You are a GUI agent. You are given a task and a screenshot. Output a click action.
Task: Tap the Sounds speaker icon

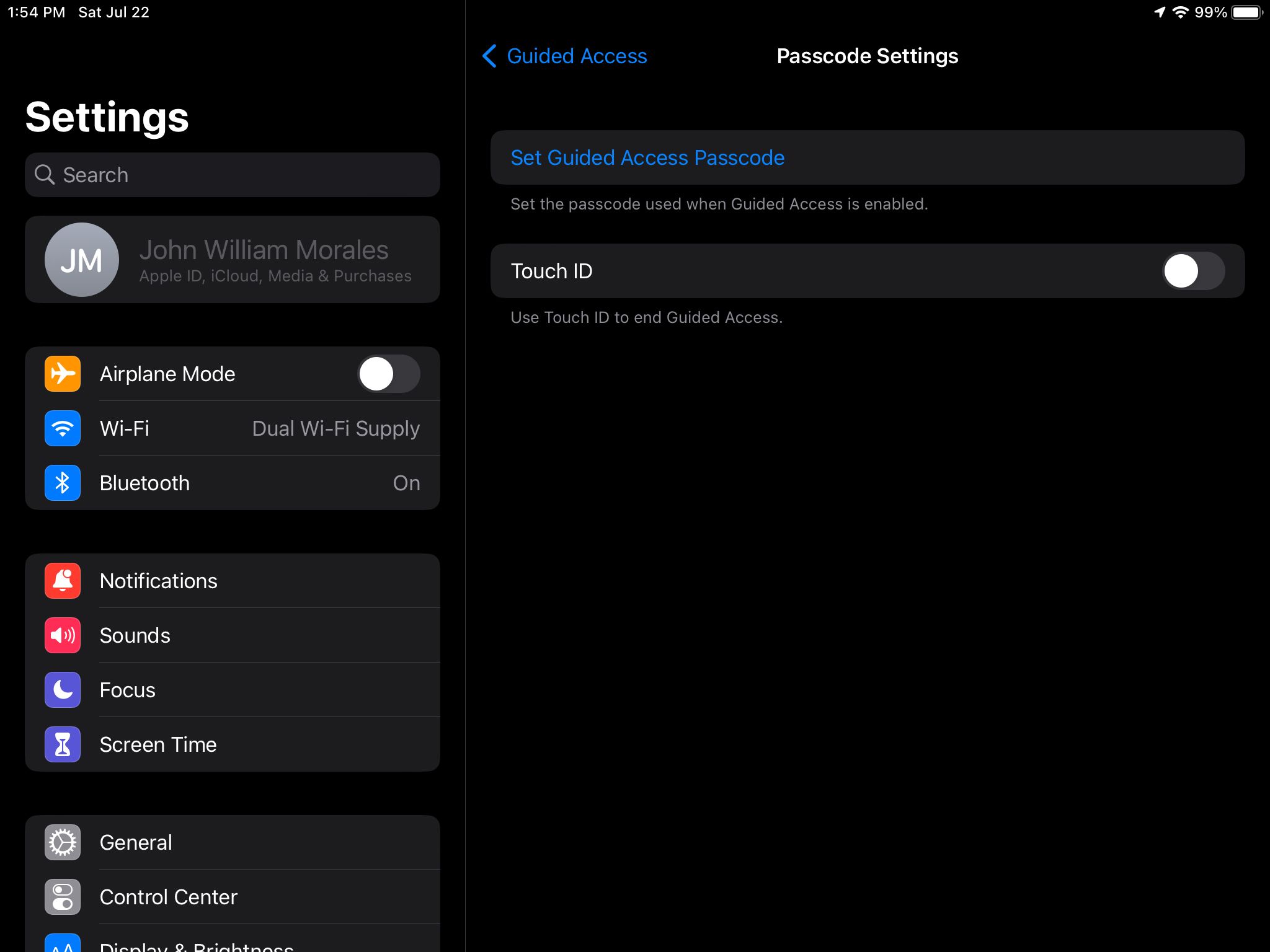(x=63, y=635)
